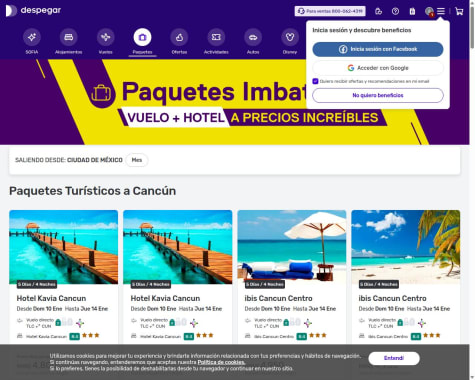Click the CIUDAD DE MÉXICO departure text
This screenshot has width=475, height=380.
(x=95, y=160)
